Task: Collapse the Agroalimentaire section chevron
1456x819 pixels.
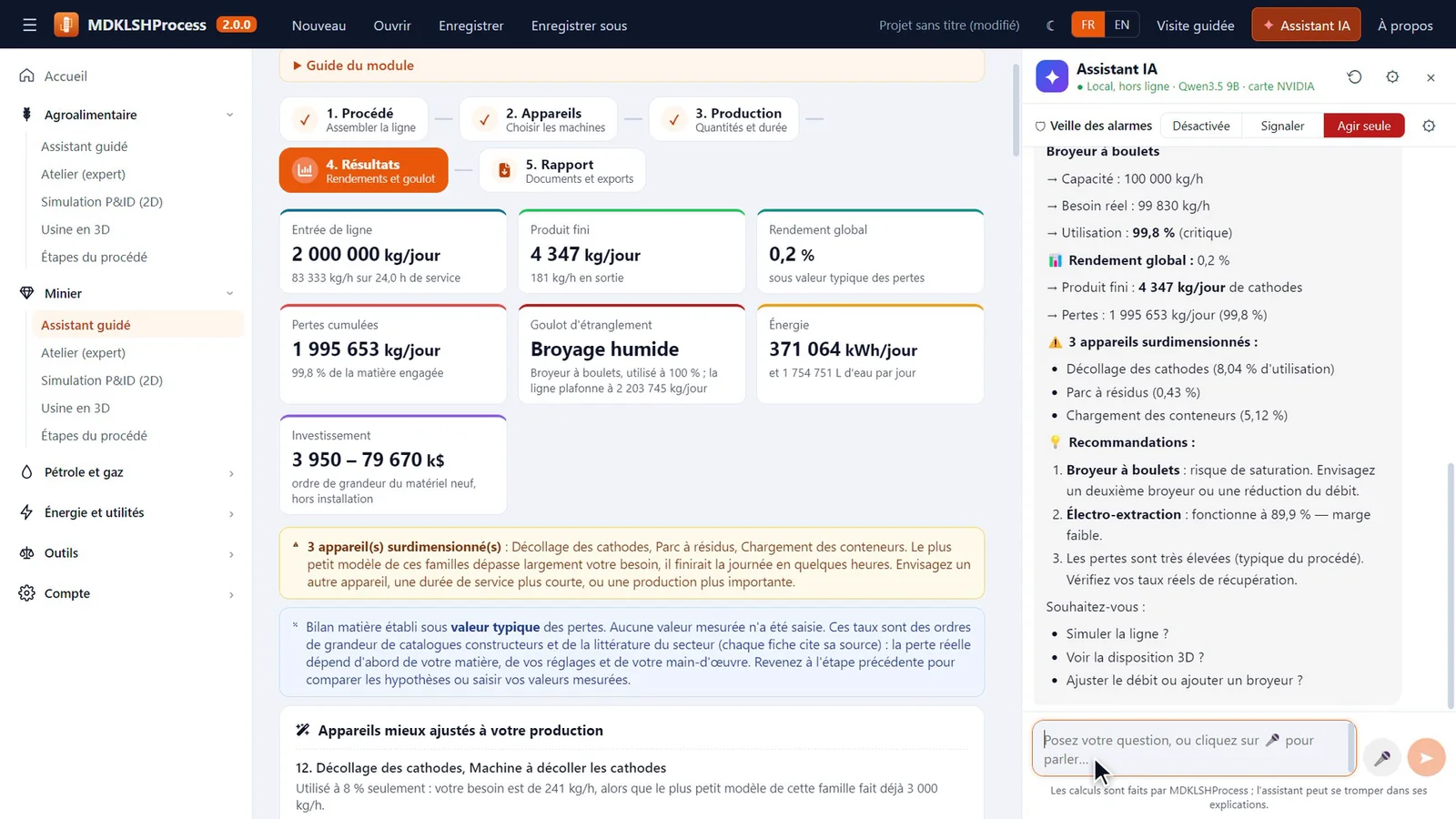Action: (x=230, y=115)
